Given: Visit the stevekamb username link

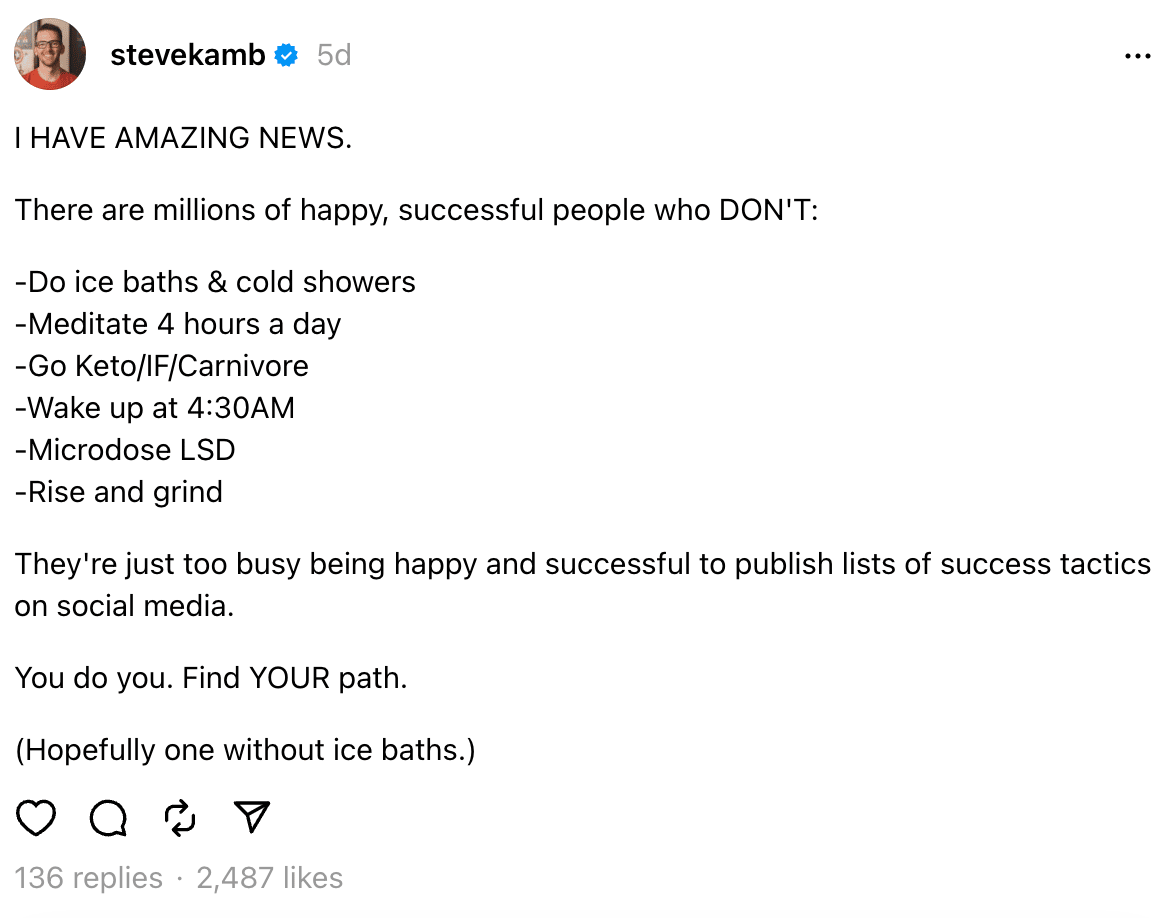Looking at the screenshot, I should tap(187, 55).
